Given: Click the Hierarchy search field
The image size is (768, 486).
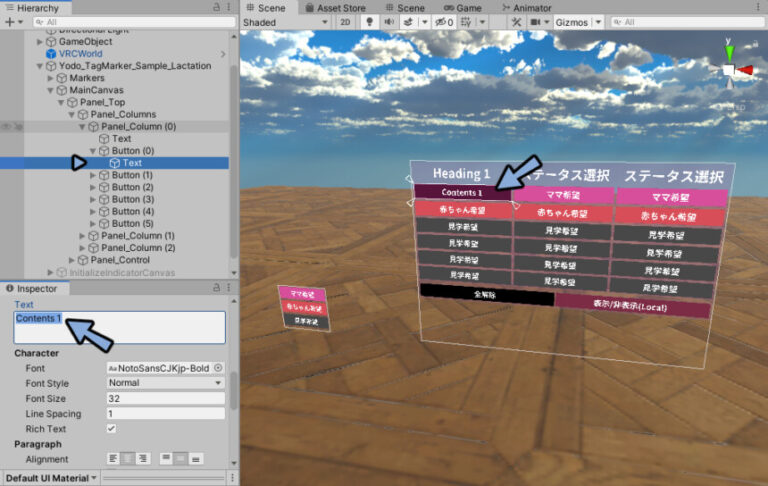Looking at the screenshot, I should 134,22.
